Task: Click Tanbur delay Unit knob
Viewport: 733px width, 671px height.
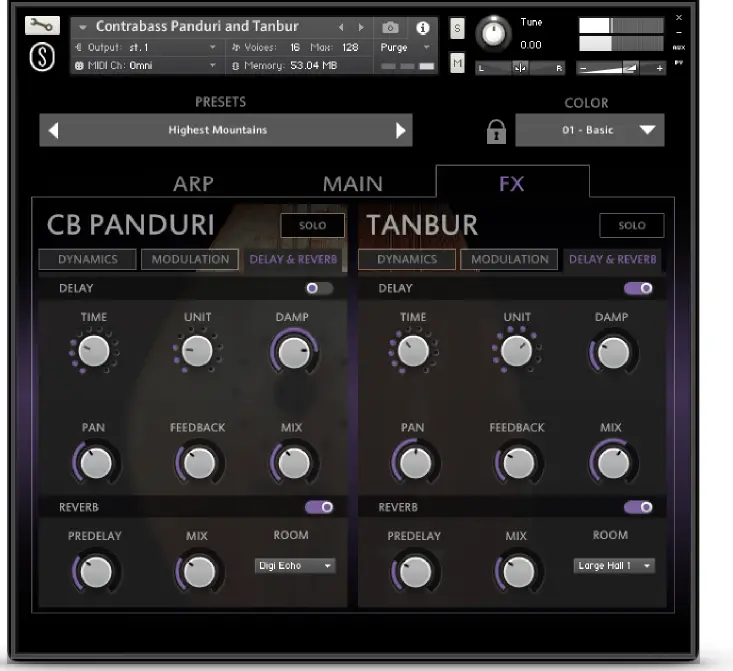Action: click(x=516, y=351)
